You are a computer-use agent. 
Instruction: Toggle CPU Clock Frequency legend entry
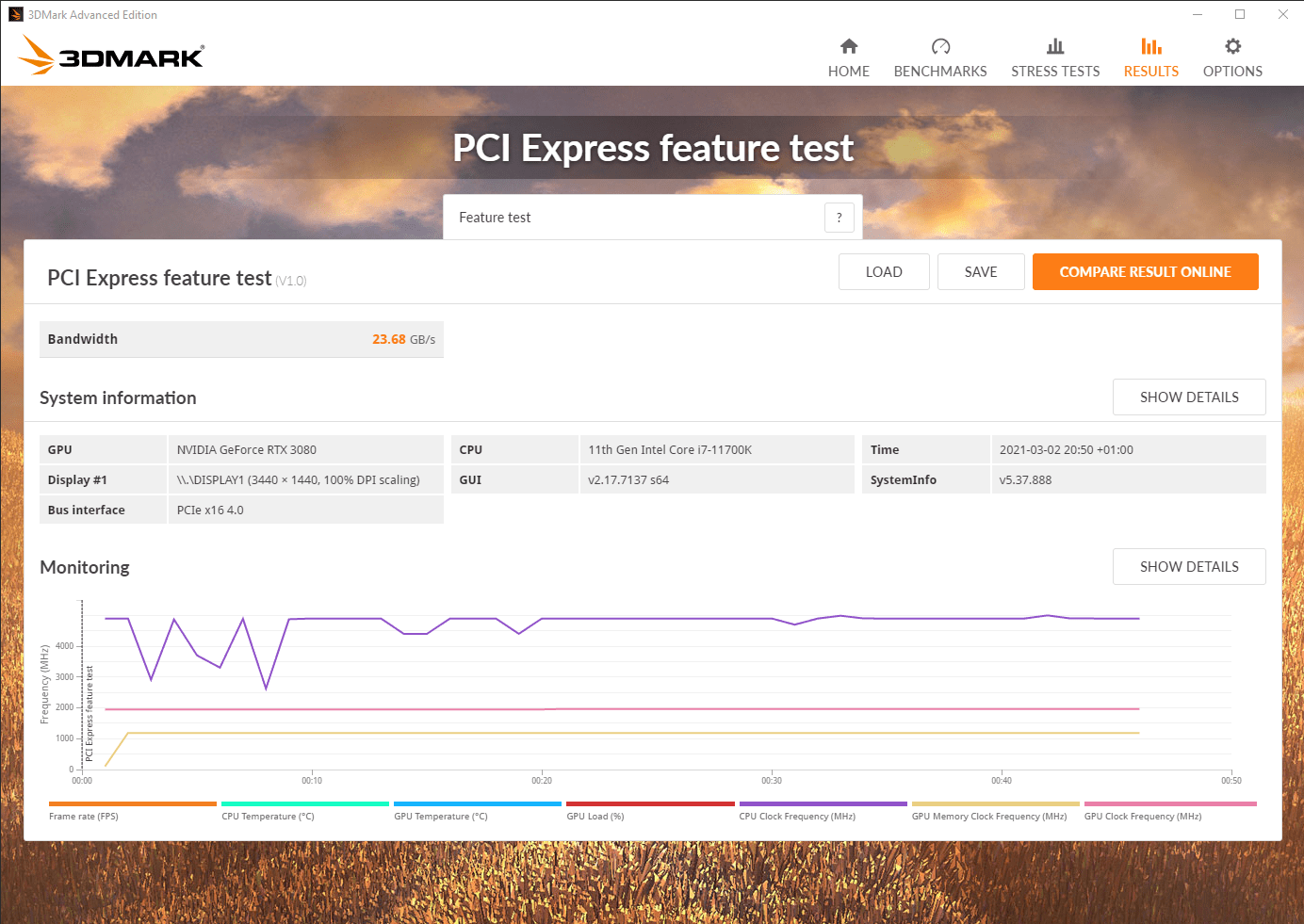(797, 817)
